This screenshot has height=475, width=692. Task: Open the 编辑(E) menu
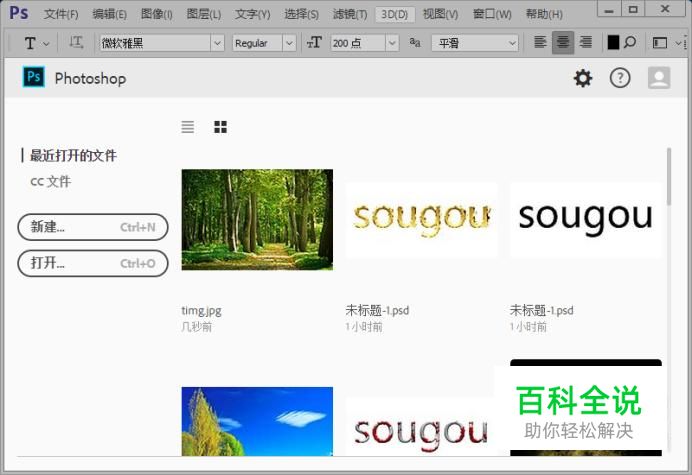[109, 14]
